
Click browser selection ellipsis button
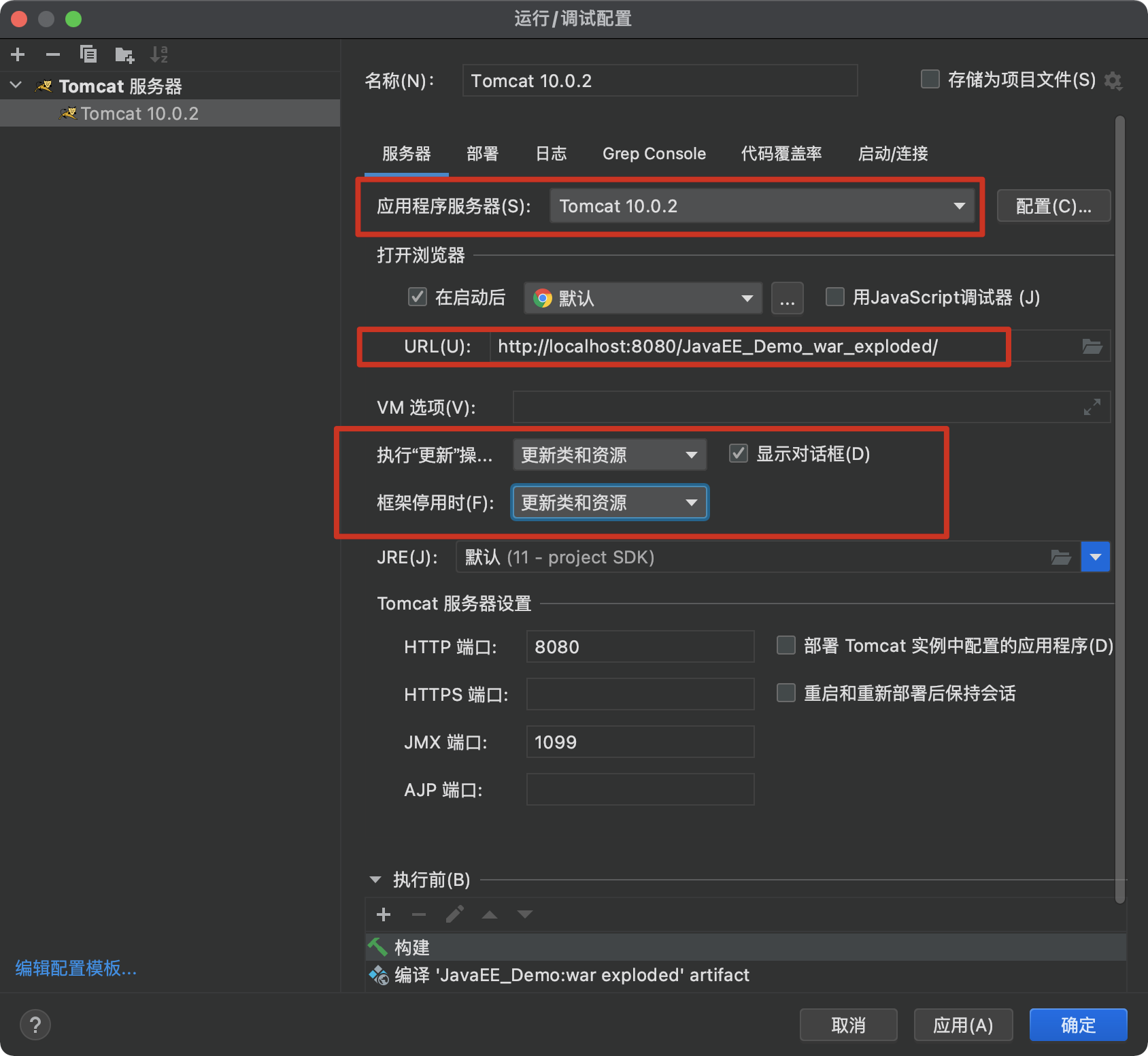pyautogui.click(x=788, y=298)
